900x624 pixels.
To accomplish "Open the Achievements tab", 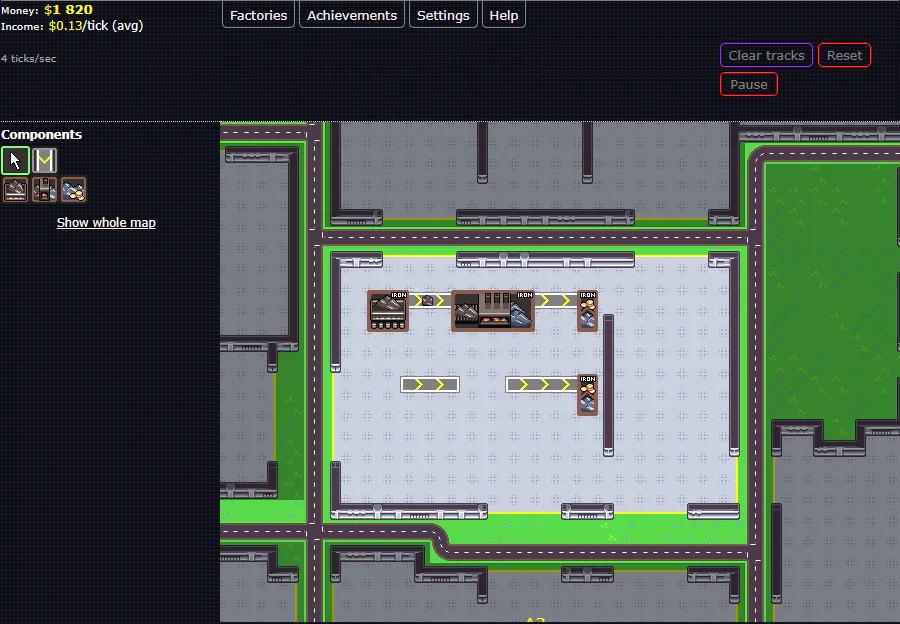I will [x=352, y=15].
